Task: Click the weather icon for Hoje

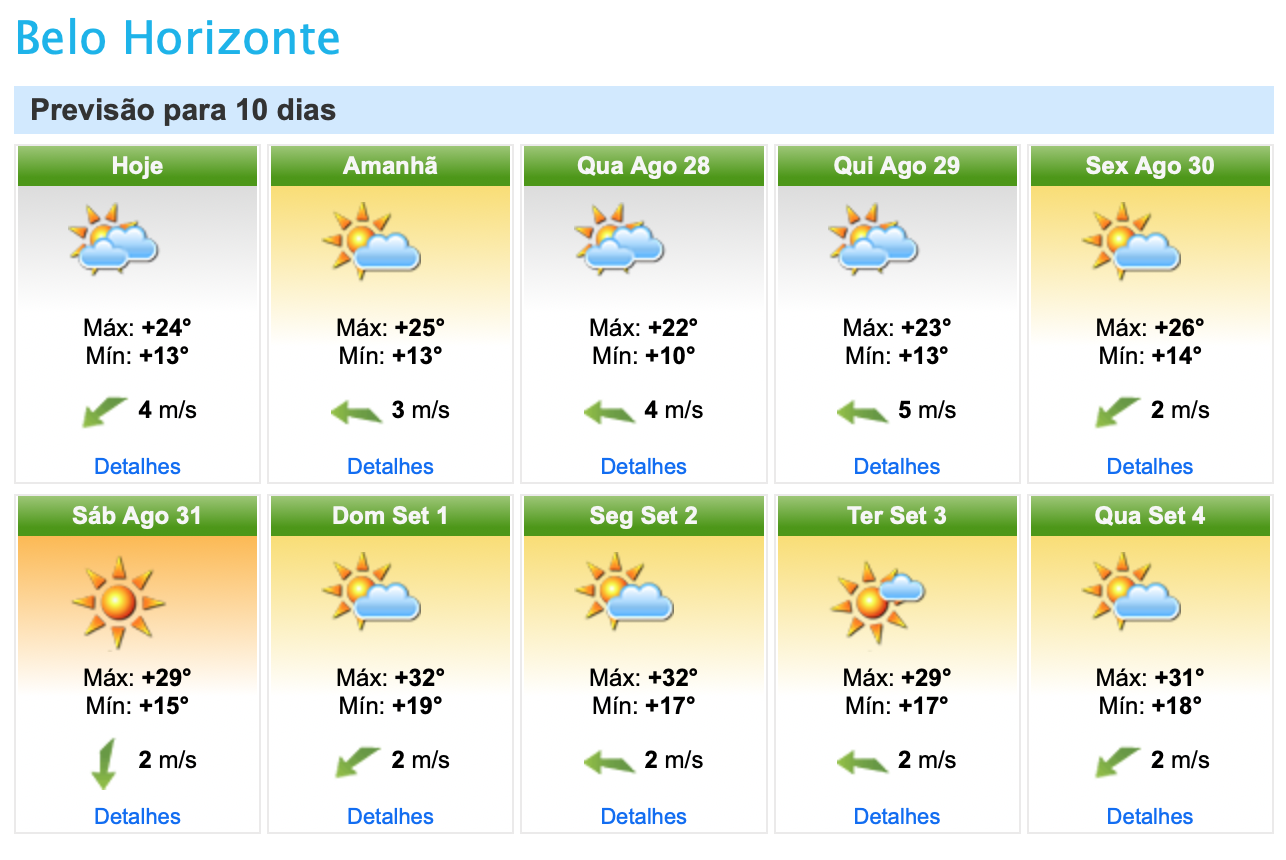Action: pos(114,239)
